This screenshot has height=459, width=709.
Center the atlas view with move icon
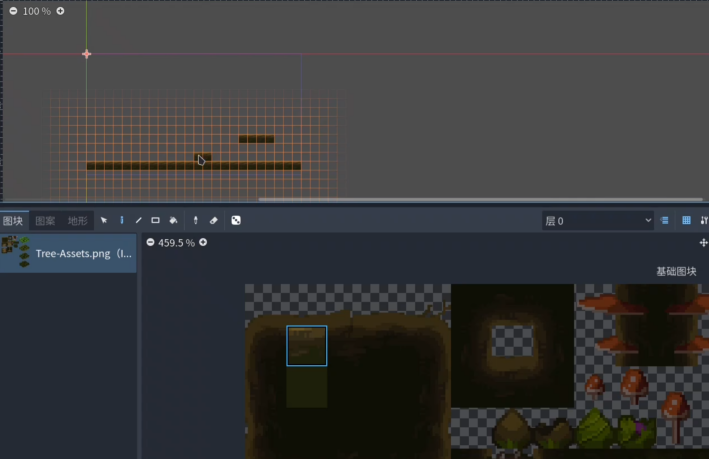coord(703,243)
